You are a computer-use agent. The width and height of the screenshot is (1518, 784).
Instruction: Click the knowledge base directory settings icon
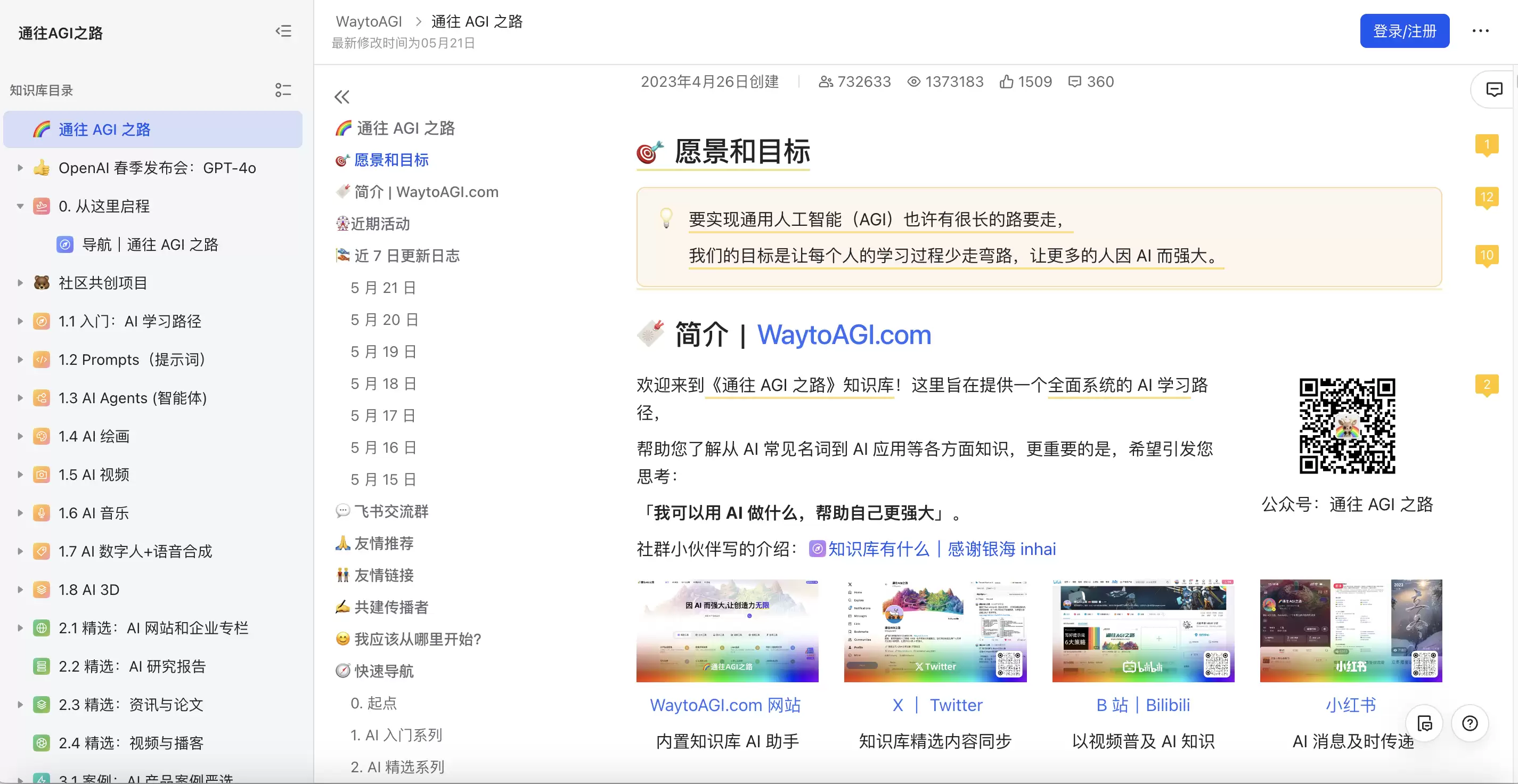point(283,90)
